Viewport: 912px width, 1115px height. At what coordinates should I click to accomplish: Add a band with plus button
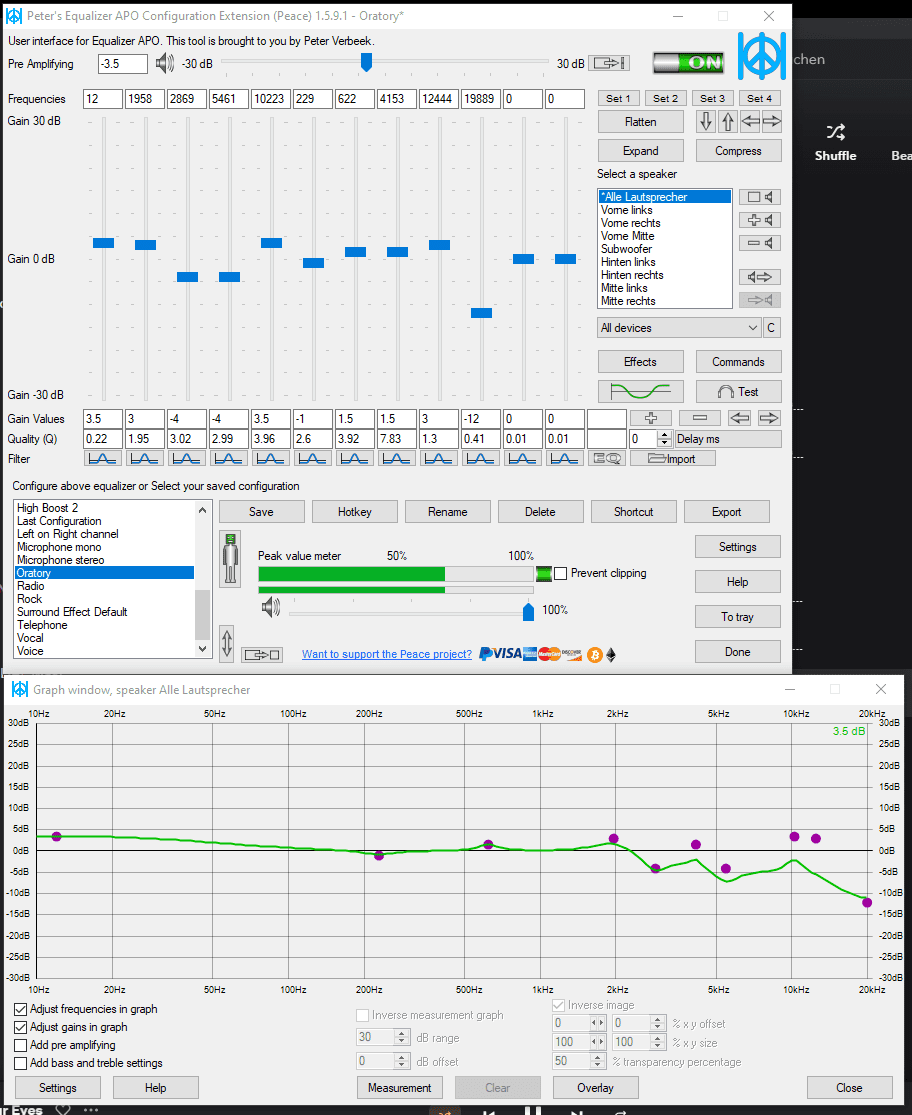650,418
